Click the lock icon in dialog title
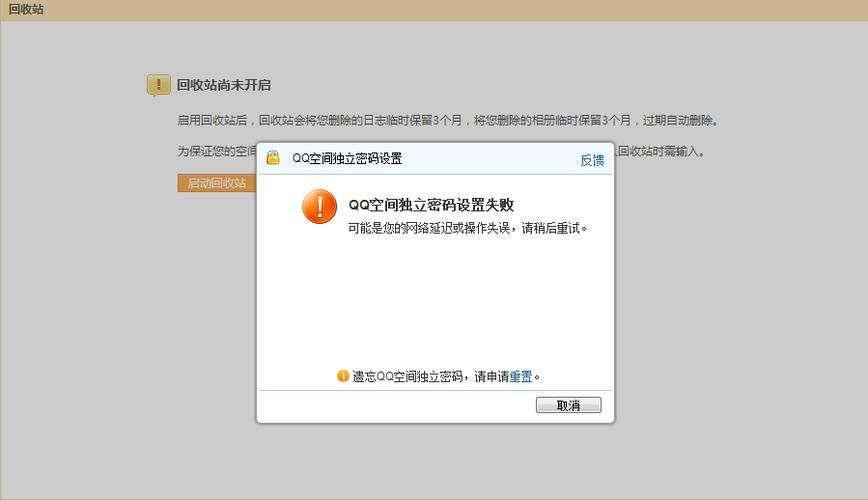This screenshot has width=868, height=500. [x=273, y=158]
